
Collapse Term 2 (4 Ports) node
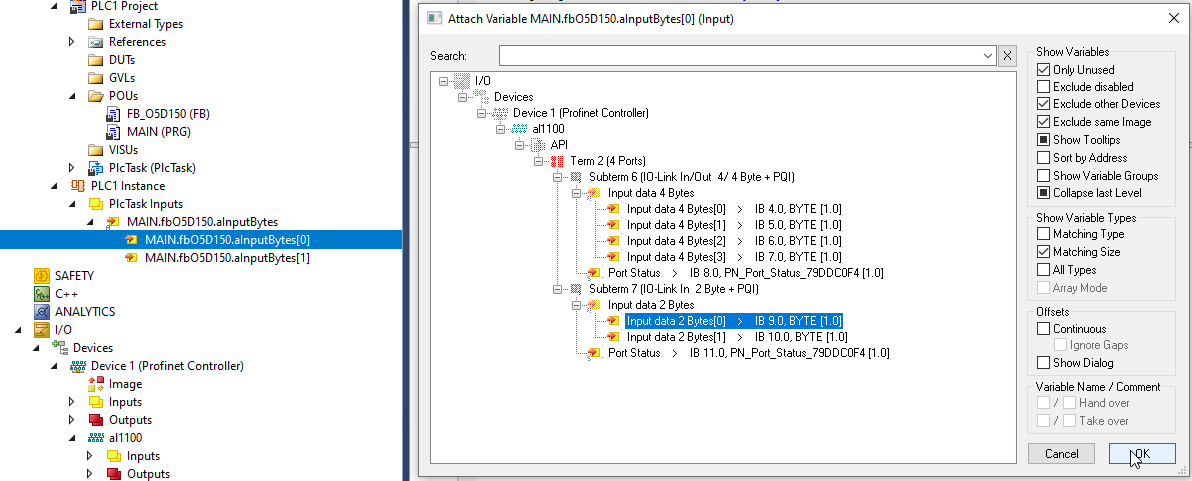539,161
